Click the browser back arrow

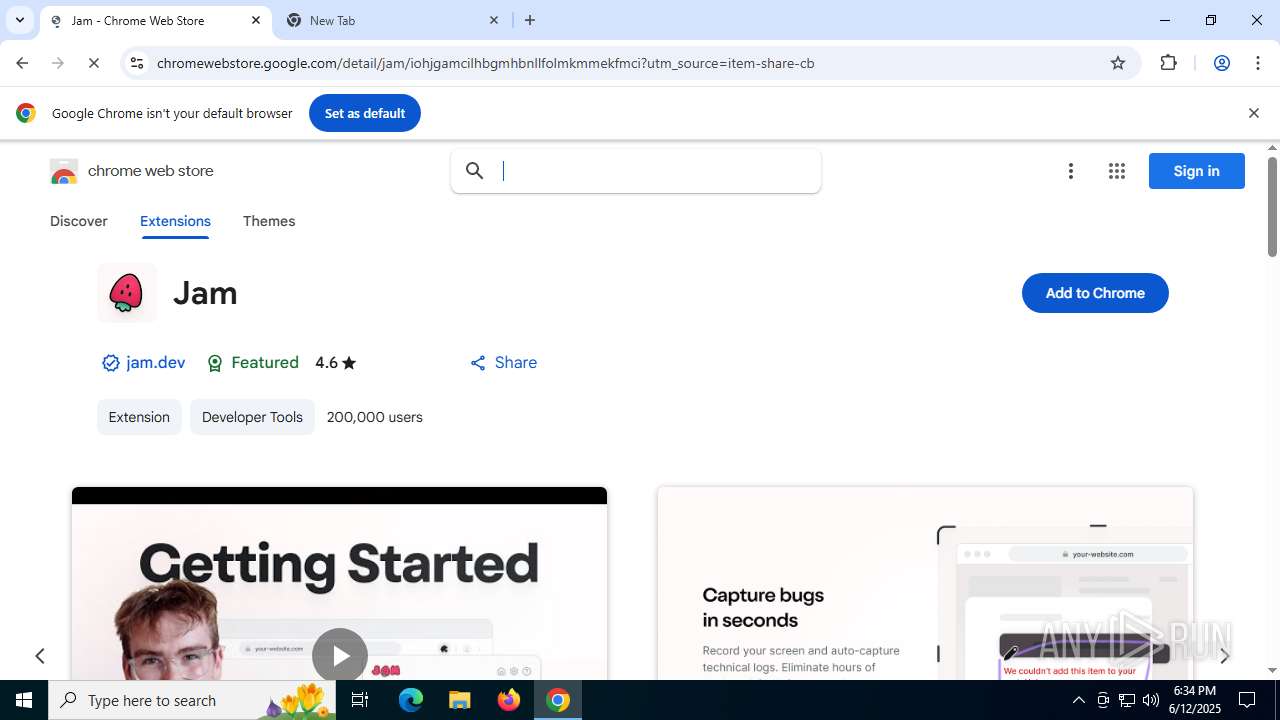click(22, 63)
